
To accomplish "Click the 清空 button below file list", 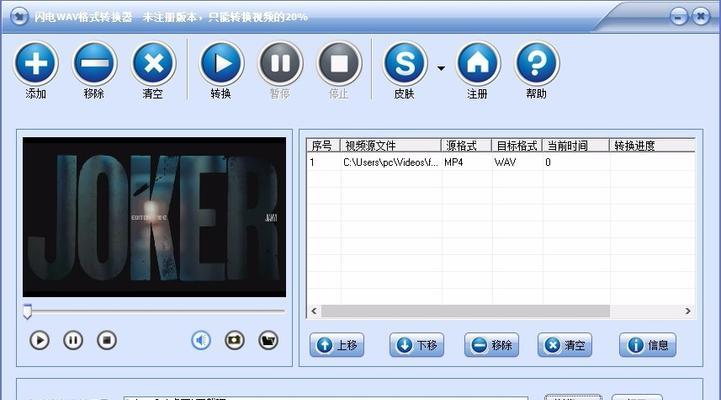I will pos(565,345).
